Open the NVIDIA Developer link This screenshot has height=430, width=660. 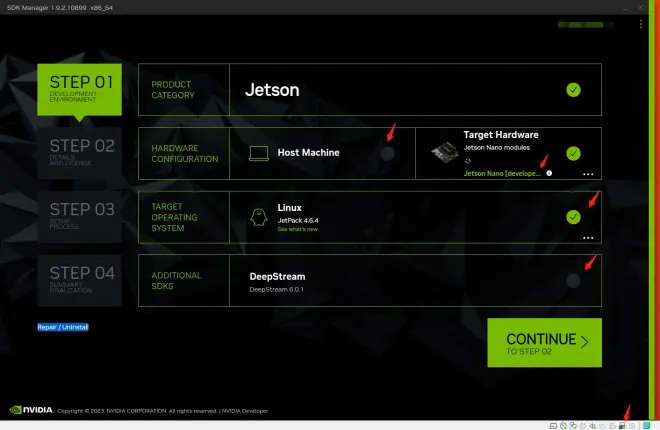pos(245,411)
